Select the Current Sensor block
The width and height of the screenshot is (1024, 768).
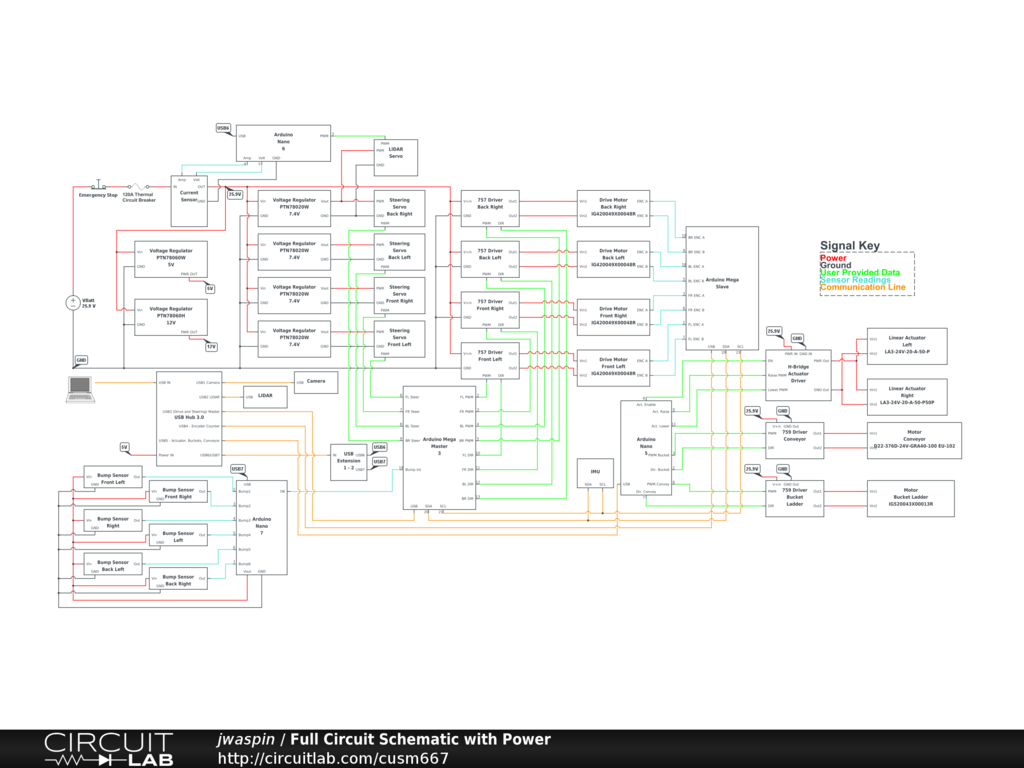pyautogui.click(x=189, y=193)
